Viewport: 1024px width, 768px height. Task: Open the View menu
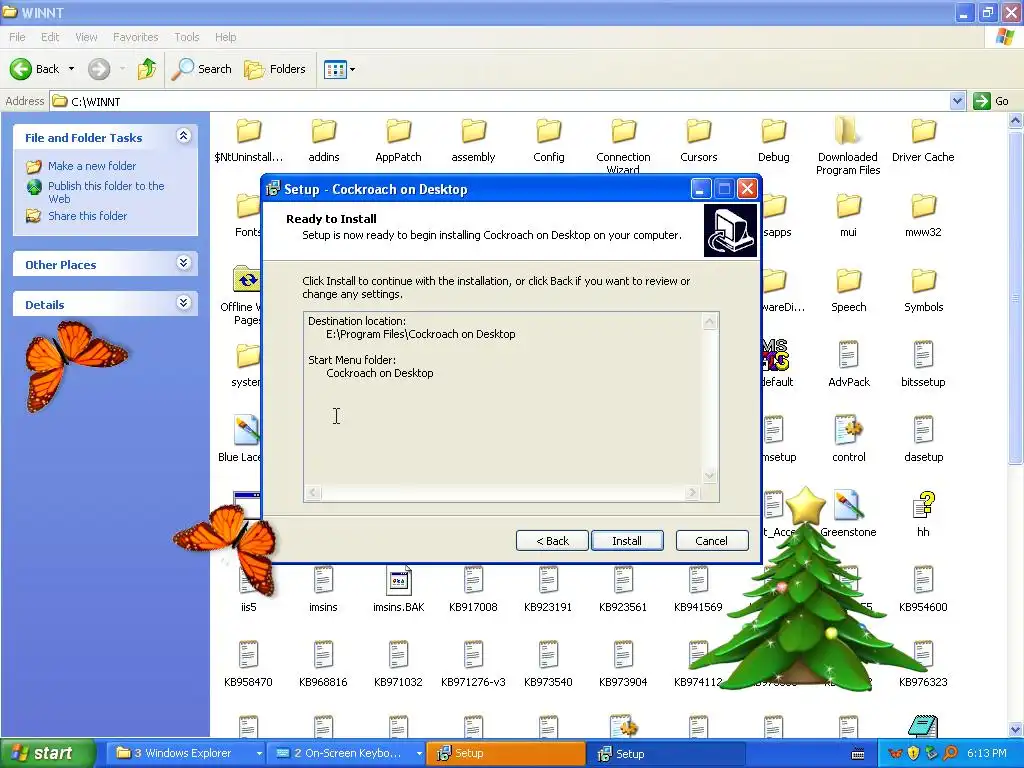[x=86, y=37]
